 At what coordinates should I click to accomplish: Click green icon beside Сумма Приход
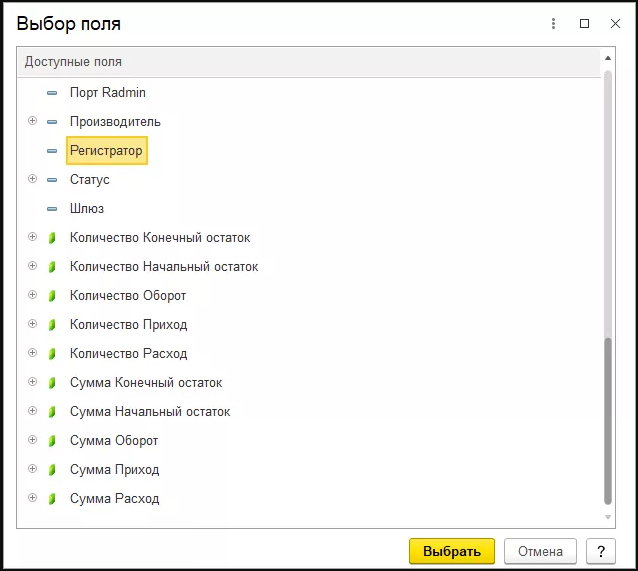52,470
